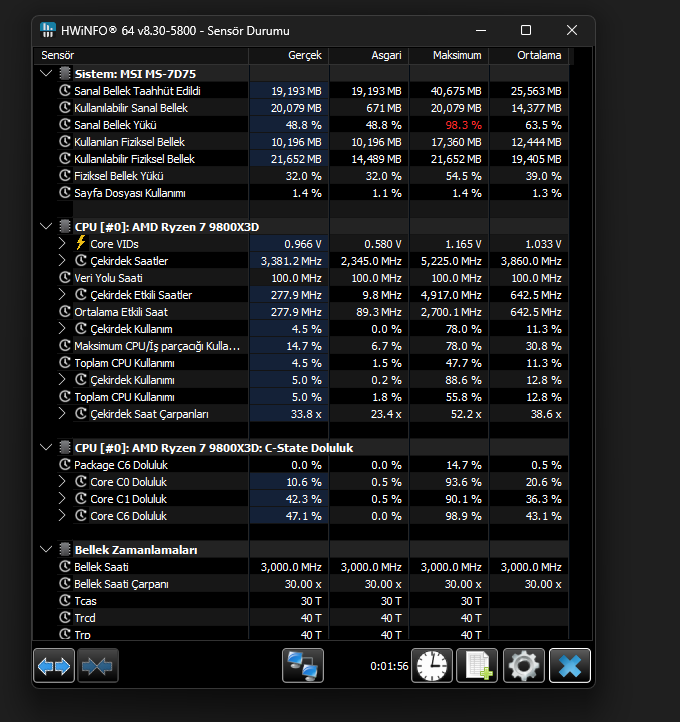Viewport: 680px width, 722px height.
Task: Expand the Çekirdek Kullanımı row
Action: tap(62, 380)
